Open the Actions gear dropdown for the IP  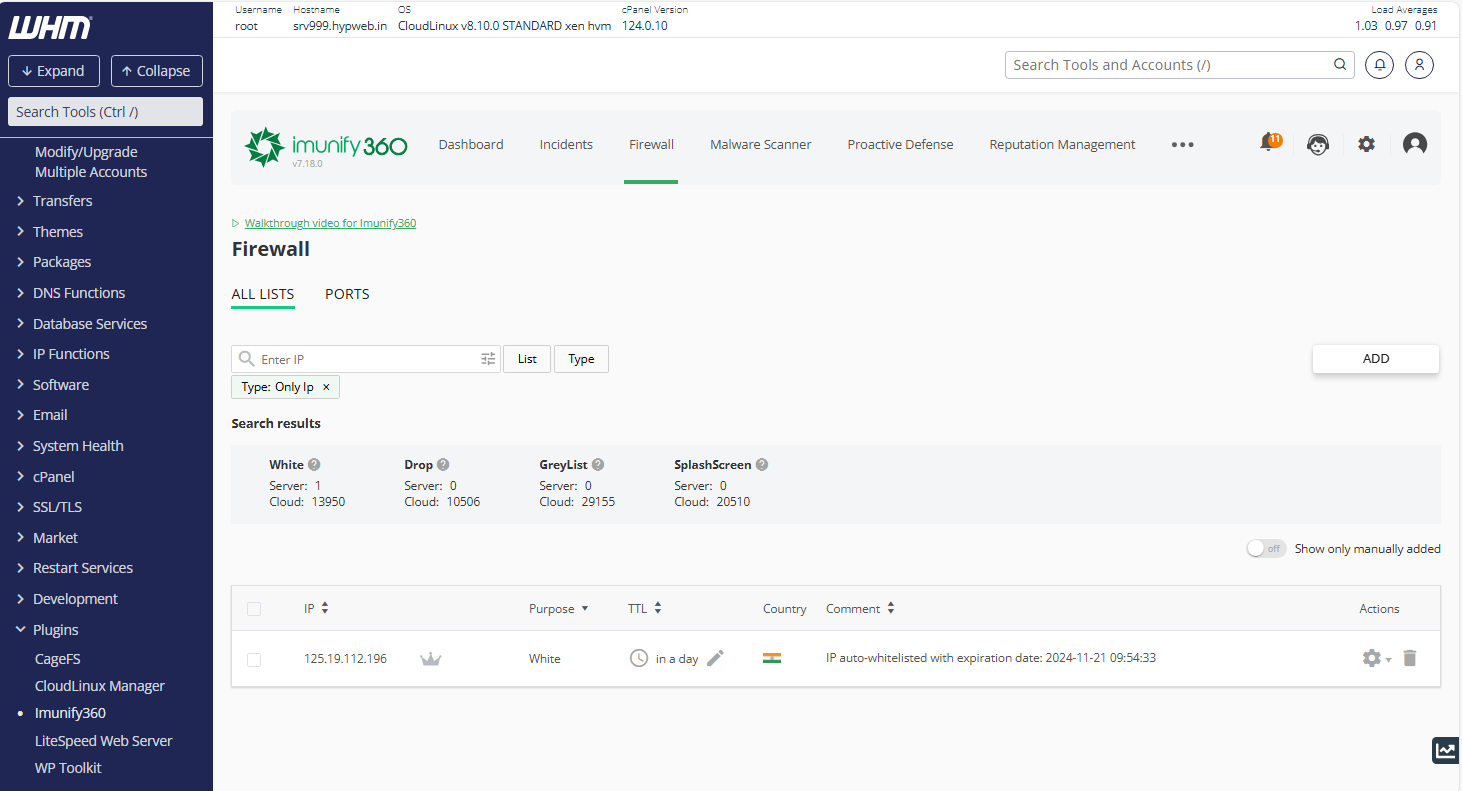[x=1372, y=658]
